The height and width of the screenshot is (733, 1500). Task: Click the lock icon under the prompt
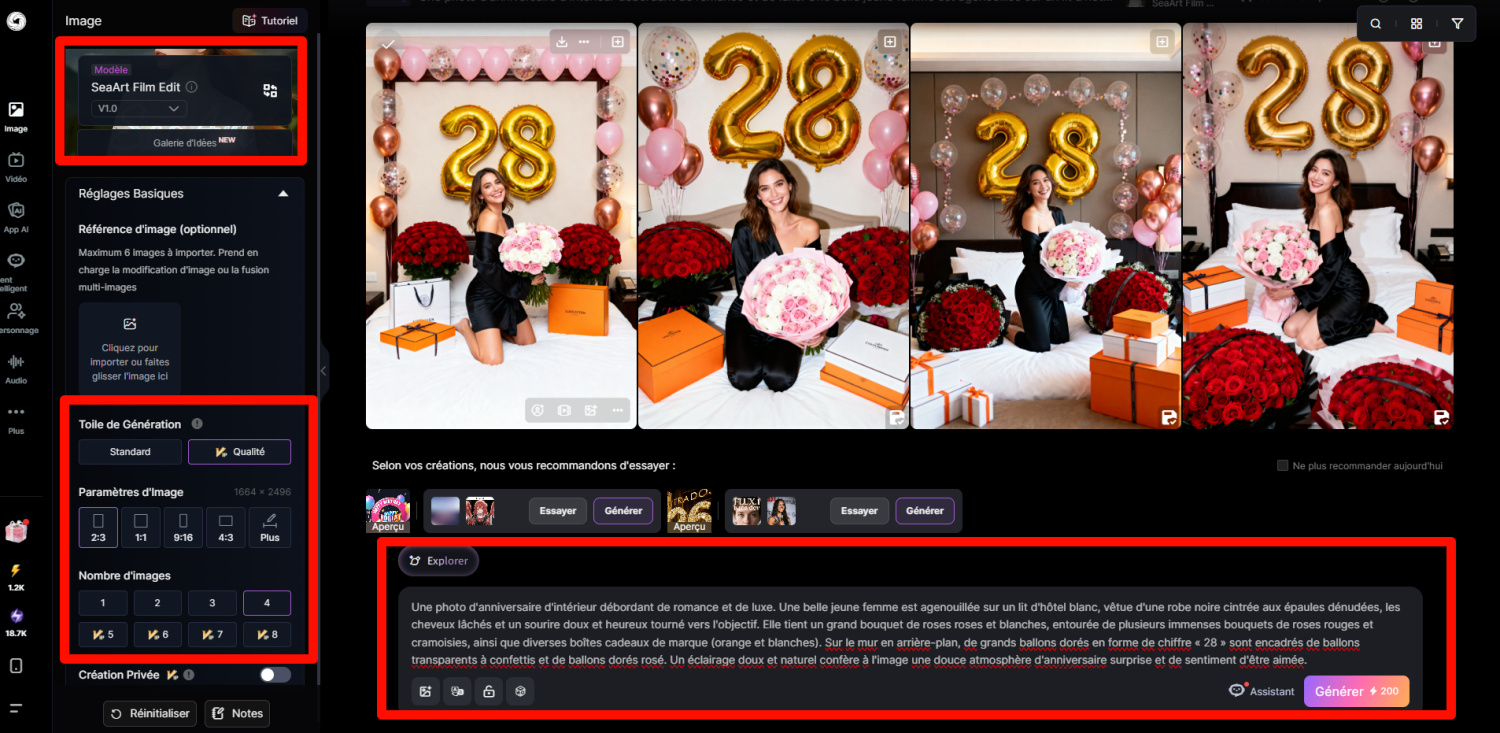488,691
